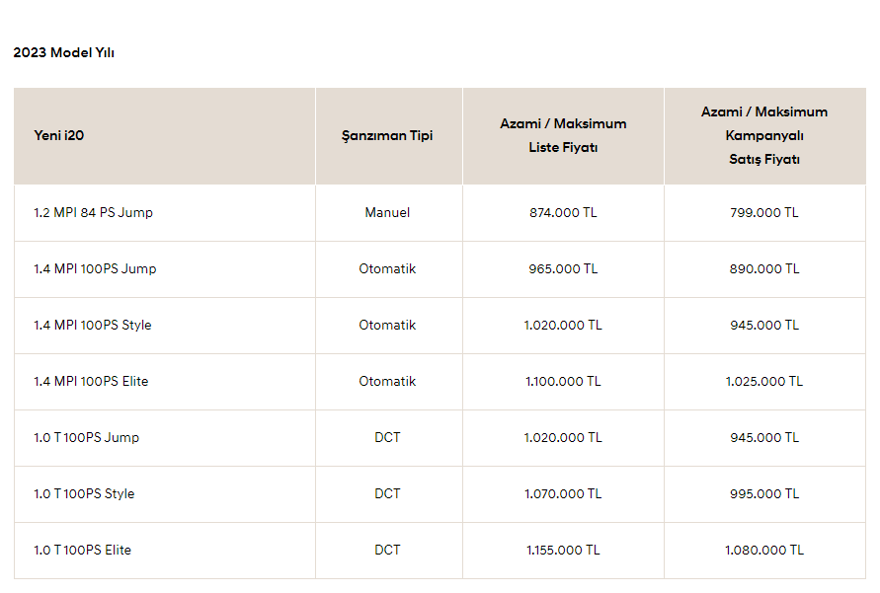Image resolution: width=880 pixels, height=593 pixels.
Task: Select the "1.2 MPI 84 PS Jump" row label
Action: (93, 213)
